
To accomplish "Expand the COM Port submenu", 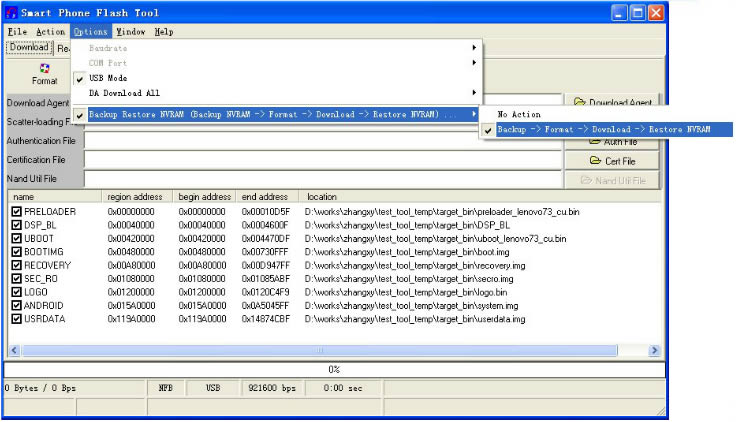I will (x=108, y=63).
